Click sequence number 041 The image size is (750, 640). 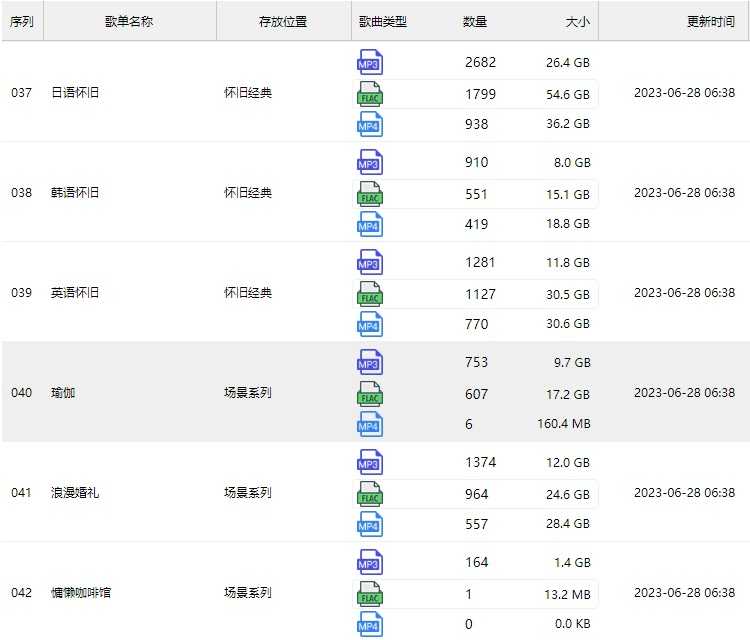click(x=22, y=492)
